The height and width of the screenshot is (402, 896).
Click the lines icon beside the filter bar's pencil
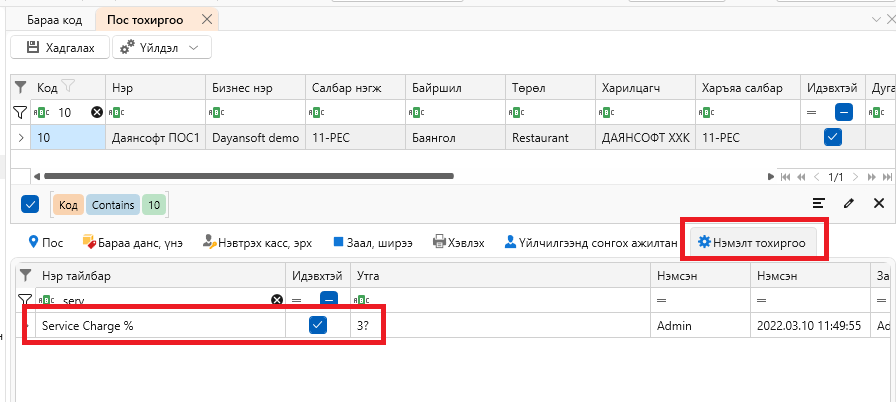pyautogui.click(x=819, y=203)
